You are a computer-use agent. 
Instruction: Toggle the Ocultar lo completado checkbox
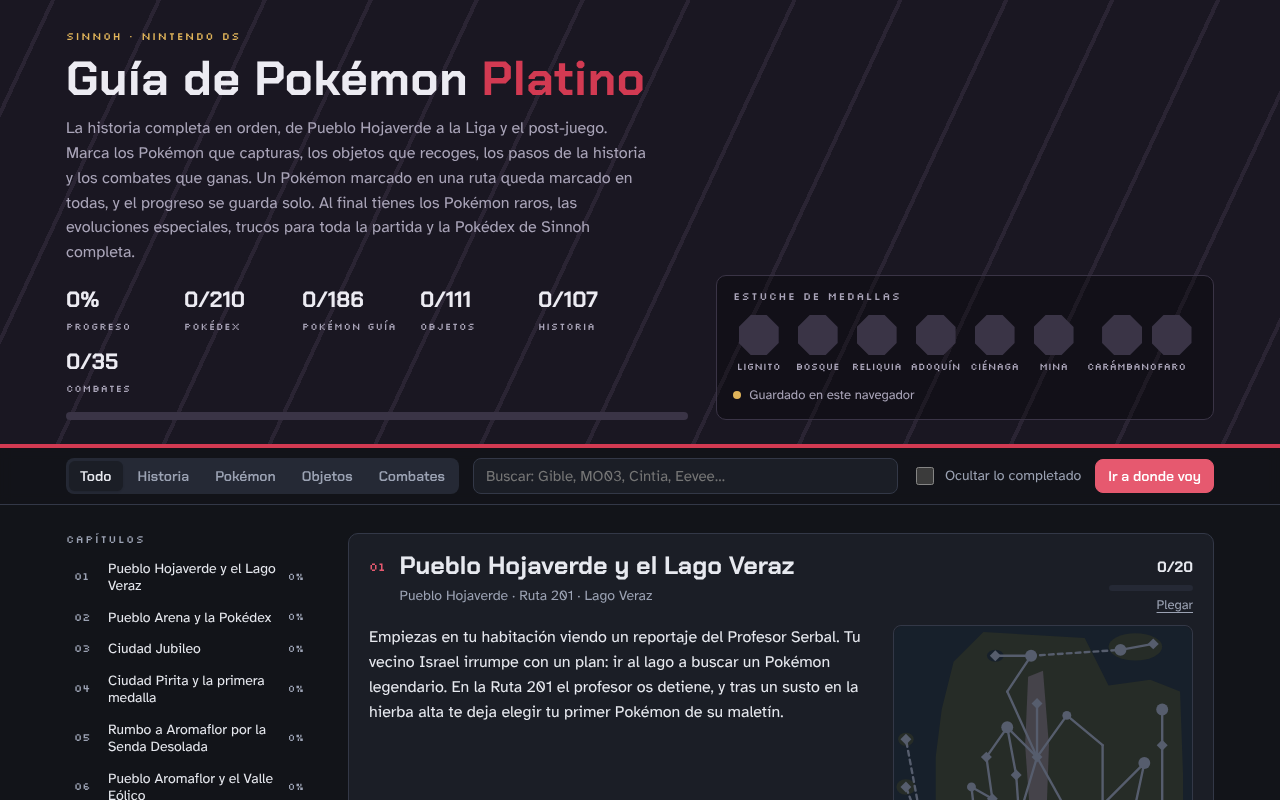click(925, 476)
